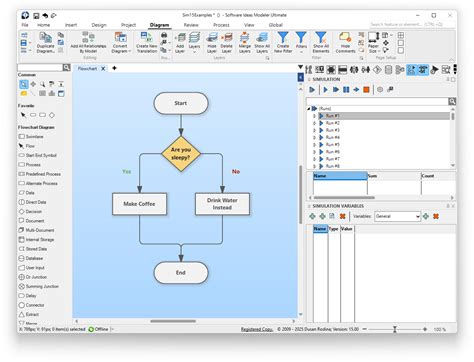Open the Design ribbon tab
This screenshot has height=362, width=474.
pyautogui.click(x=99, y=25)
